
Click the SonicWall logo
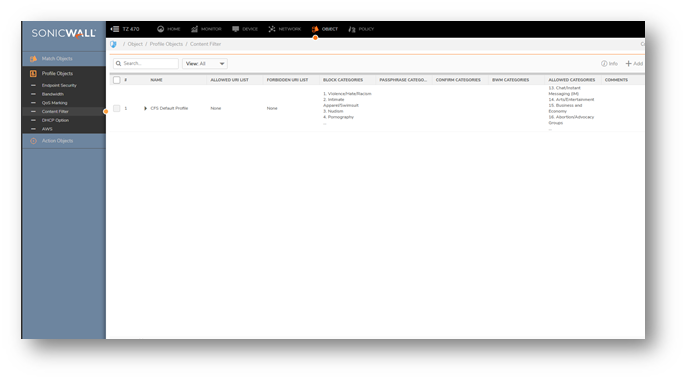click(x=64, y=33)
